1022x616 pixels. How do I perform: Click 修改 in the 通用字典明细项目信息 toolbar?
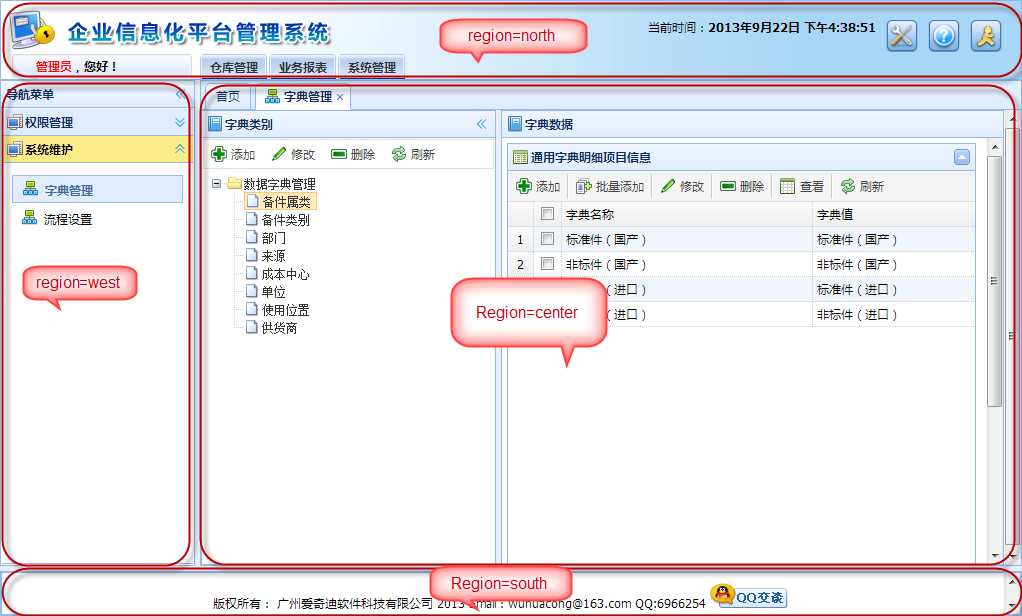(682, 186)
